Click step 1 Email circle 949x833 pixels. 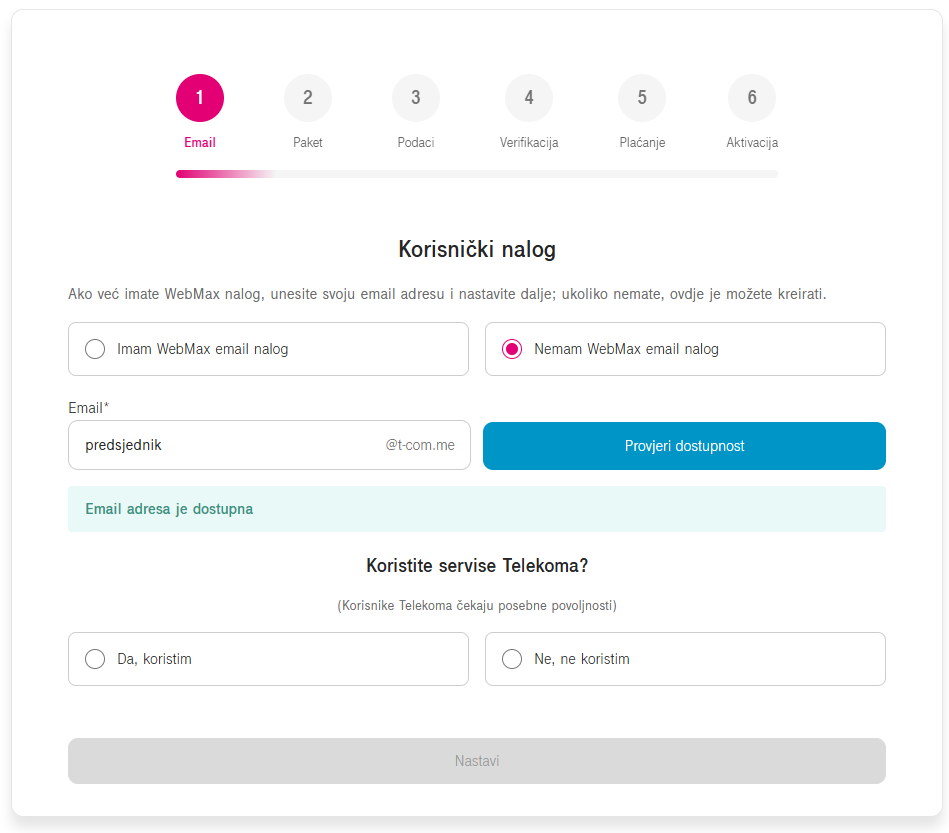(200, 98)
